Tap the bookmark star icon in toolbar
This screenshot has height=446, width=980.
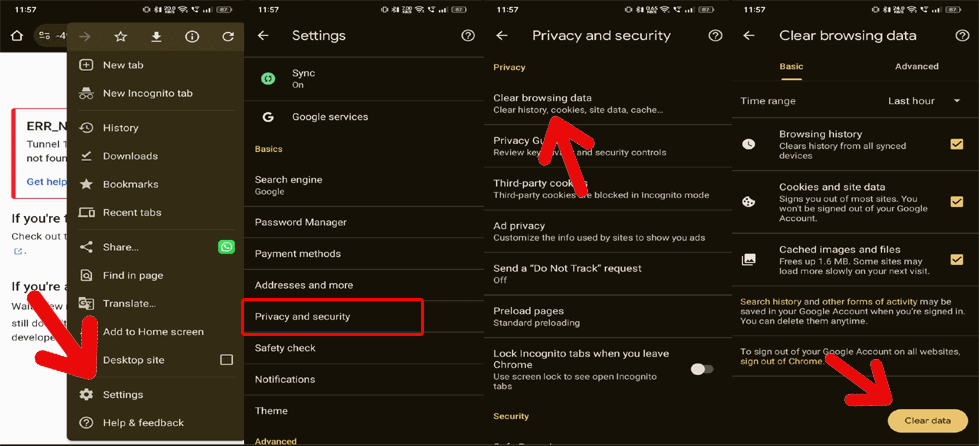[121, 36]
